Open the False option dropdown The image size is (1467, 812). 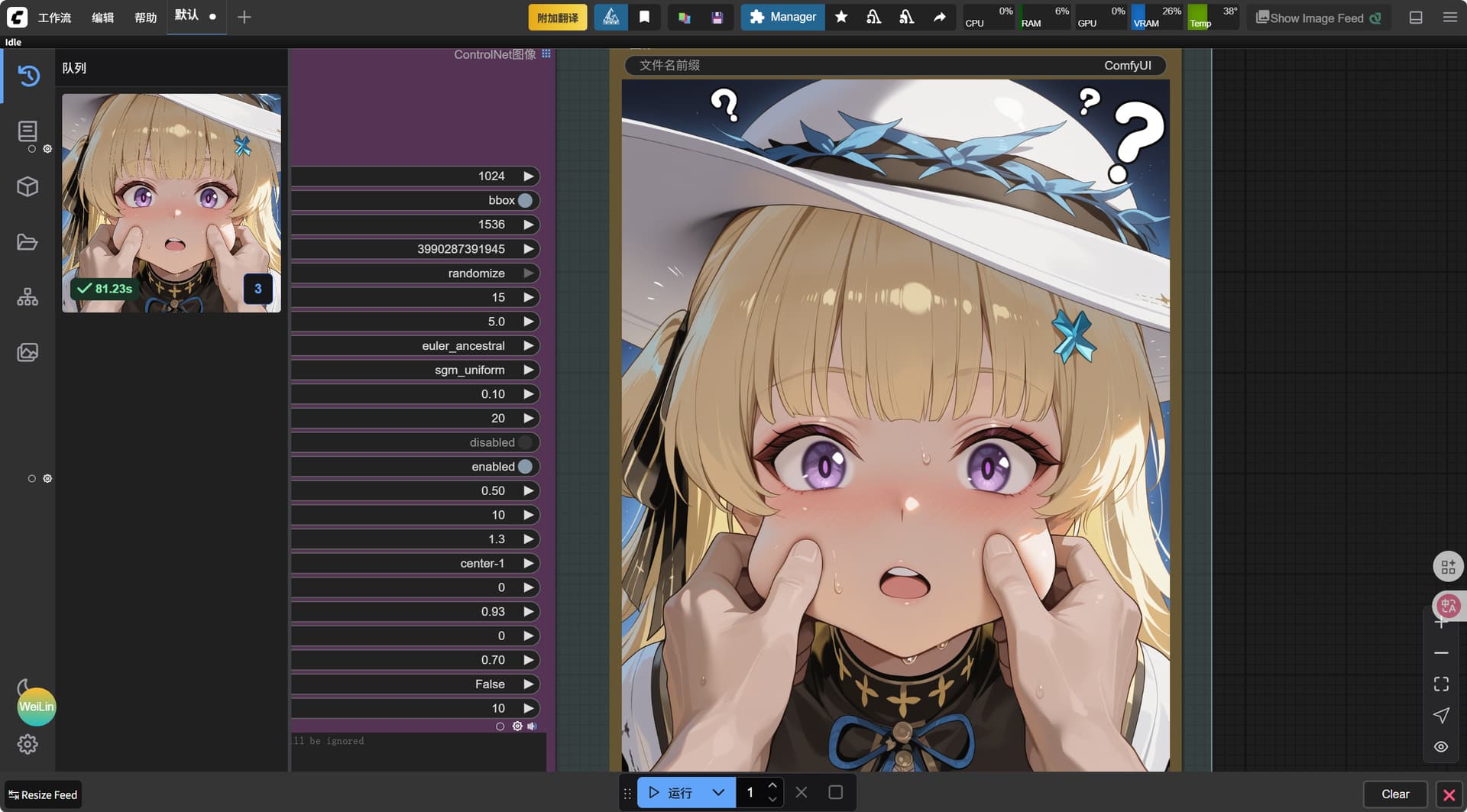[x=415, y=684]
